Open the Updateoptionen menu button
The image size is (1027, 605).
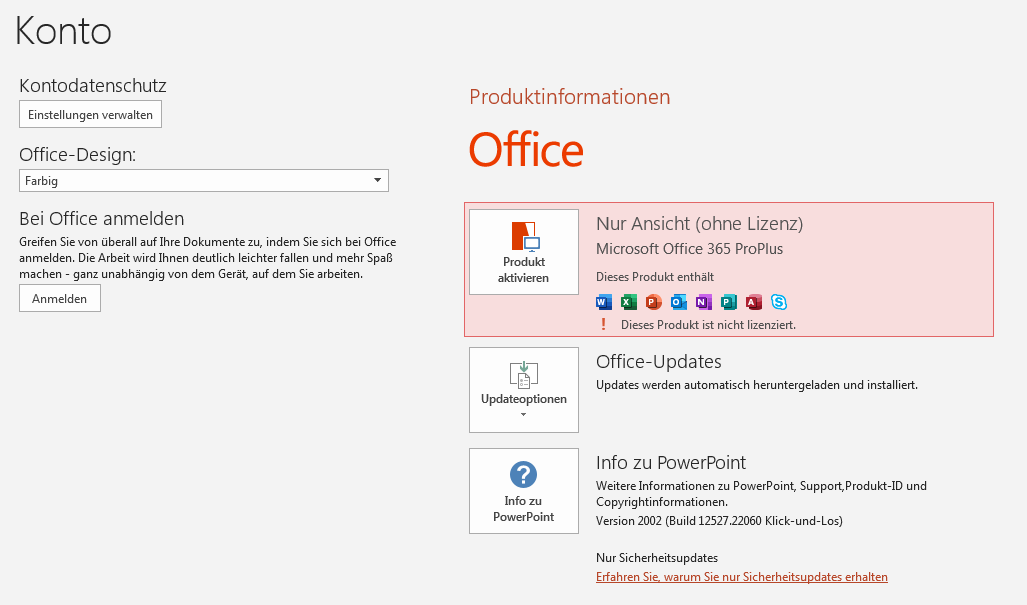(524, 390)
